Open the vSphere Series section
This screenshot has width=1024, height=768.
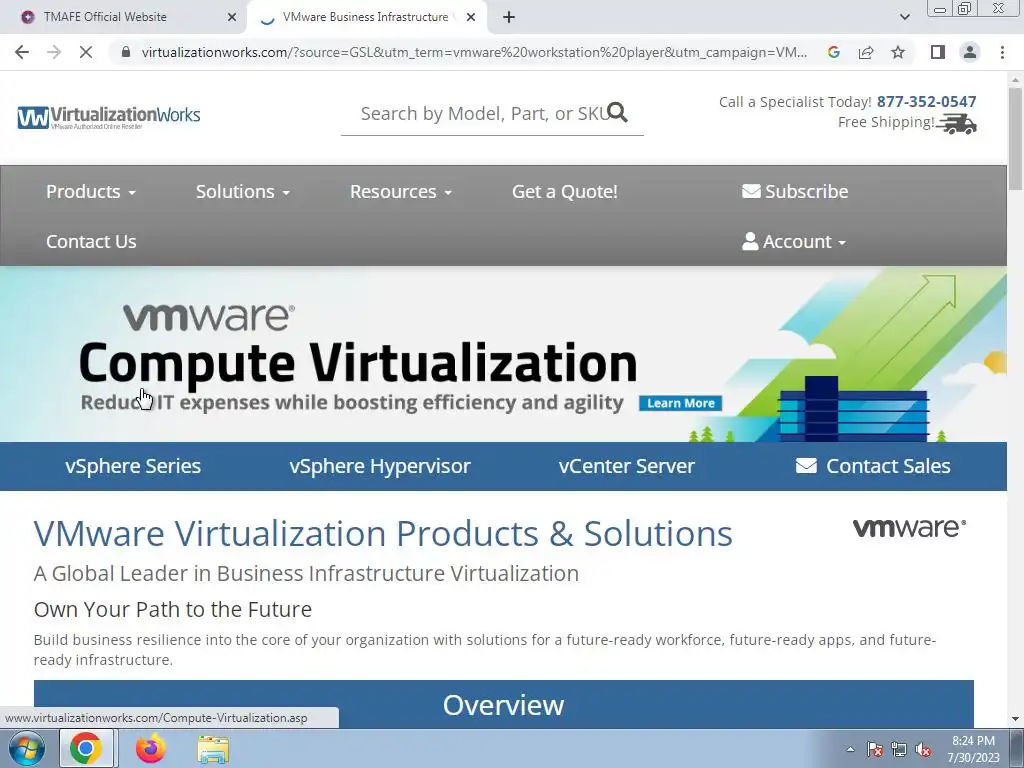[133, 466]
